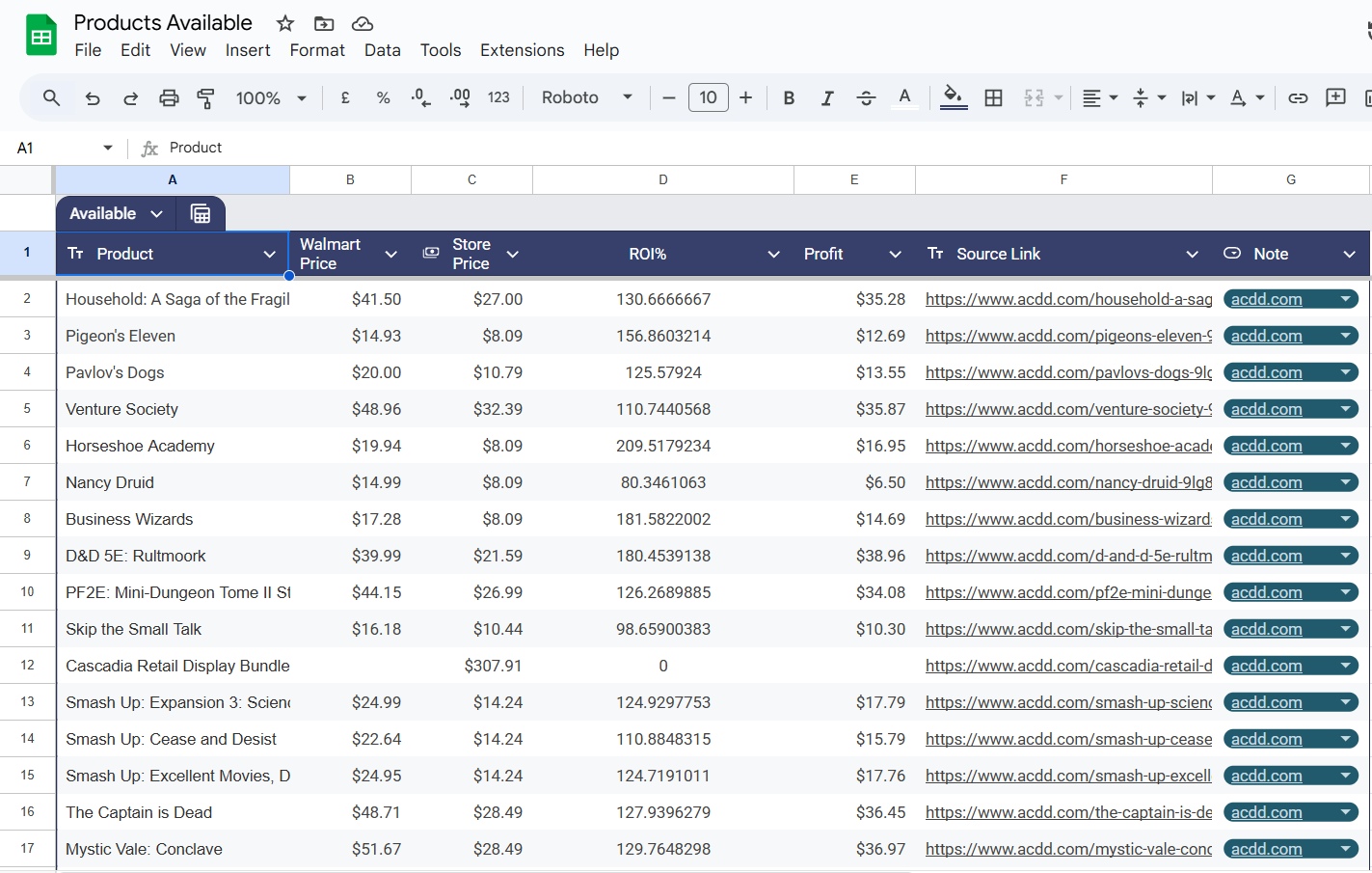Open the fill color picker
Screen dimensions: 1372x873
[x=953, y=96]
